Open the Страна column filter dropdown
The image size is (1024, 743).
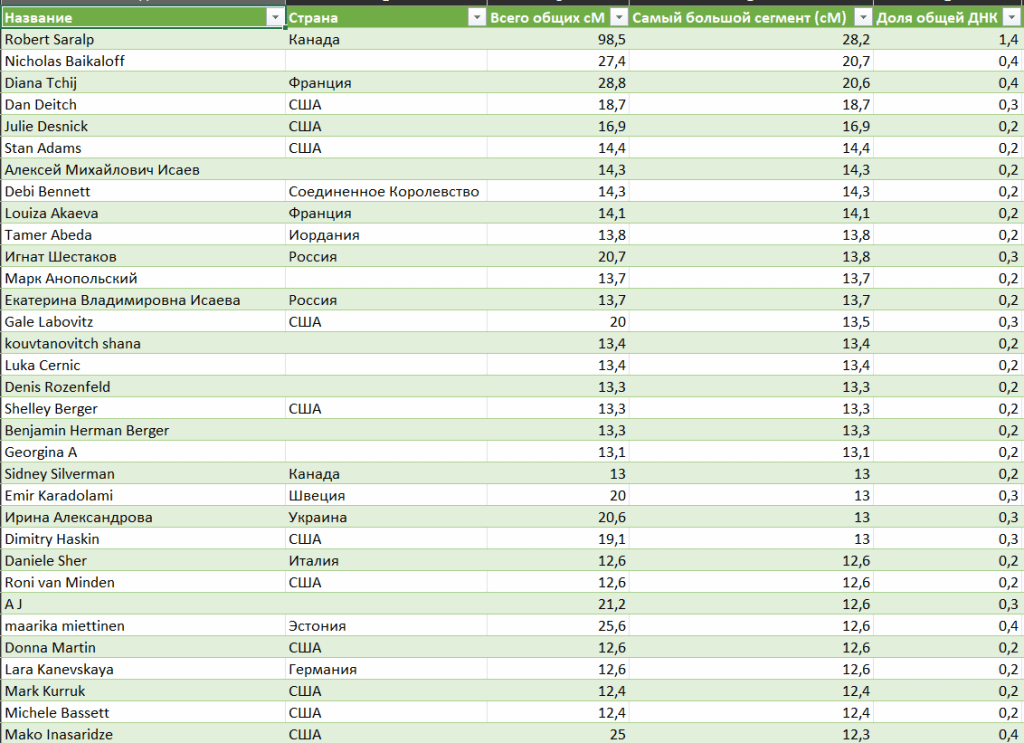474,18
